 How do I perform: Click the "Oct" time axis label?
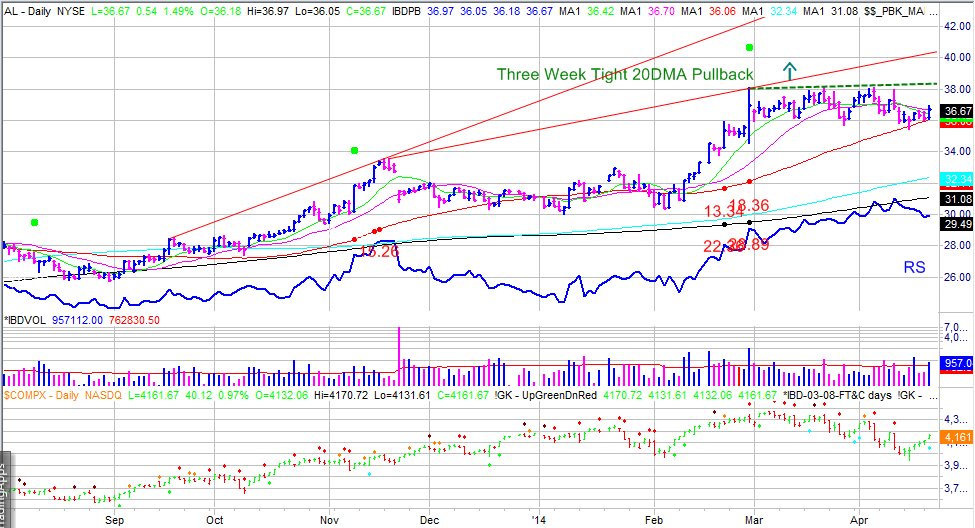(x=215, y=520)
